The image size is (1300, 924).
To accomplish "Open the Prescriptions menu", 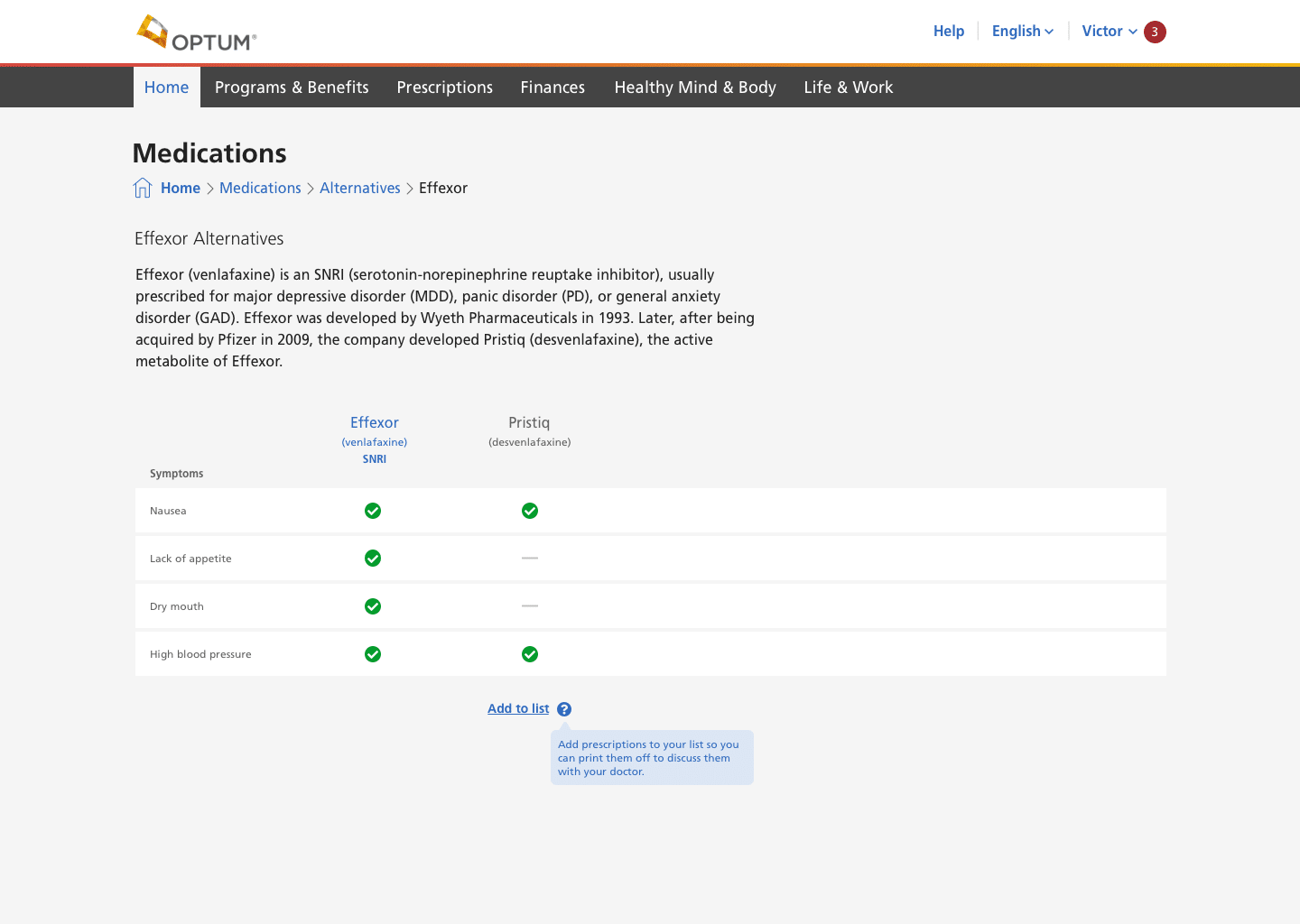I will click(x=444, y=88).
